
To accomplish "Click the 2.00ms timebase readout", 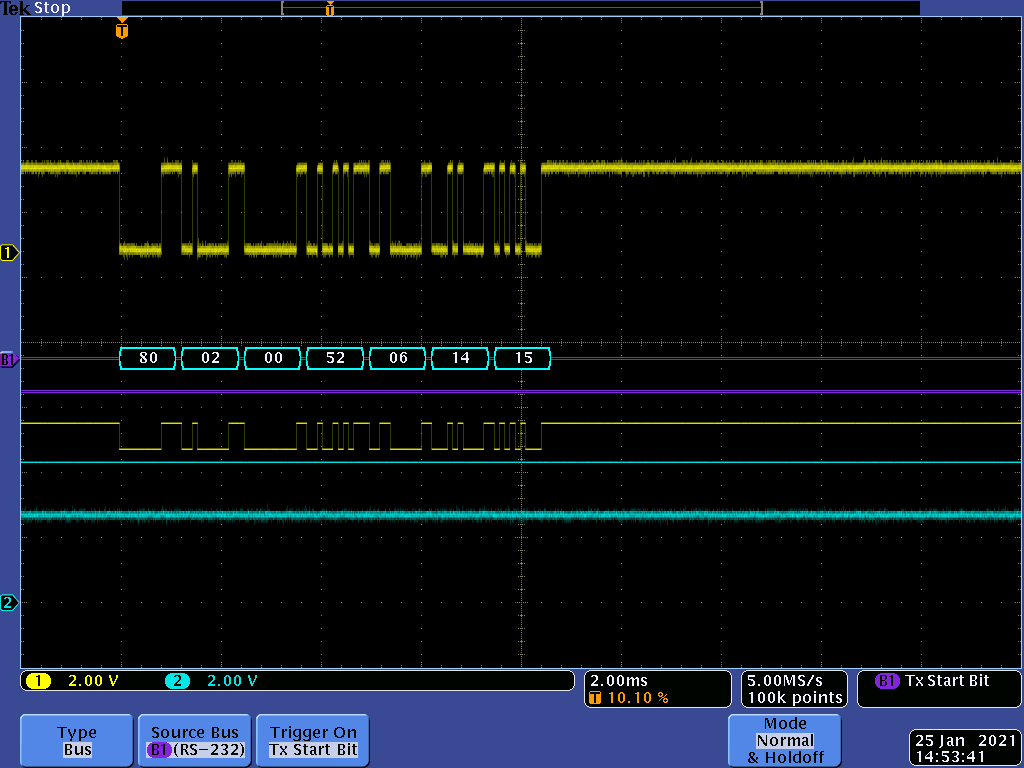I will (619, 681).
